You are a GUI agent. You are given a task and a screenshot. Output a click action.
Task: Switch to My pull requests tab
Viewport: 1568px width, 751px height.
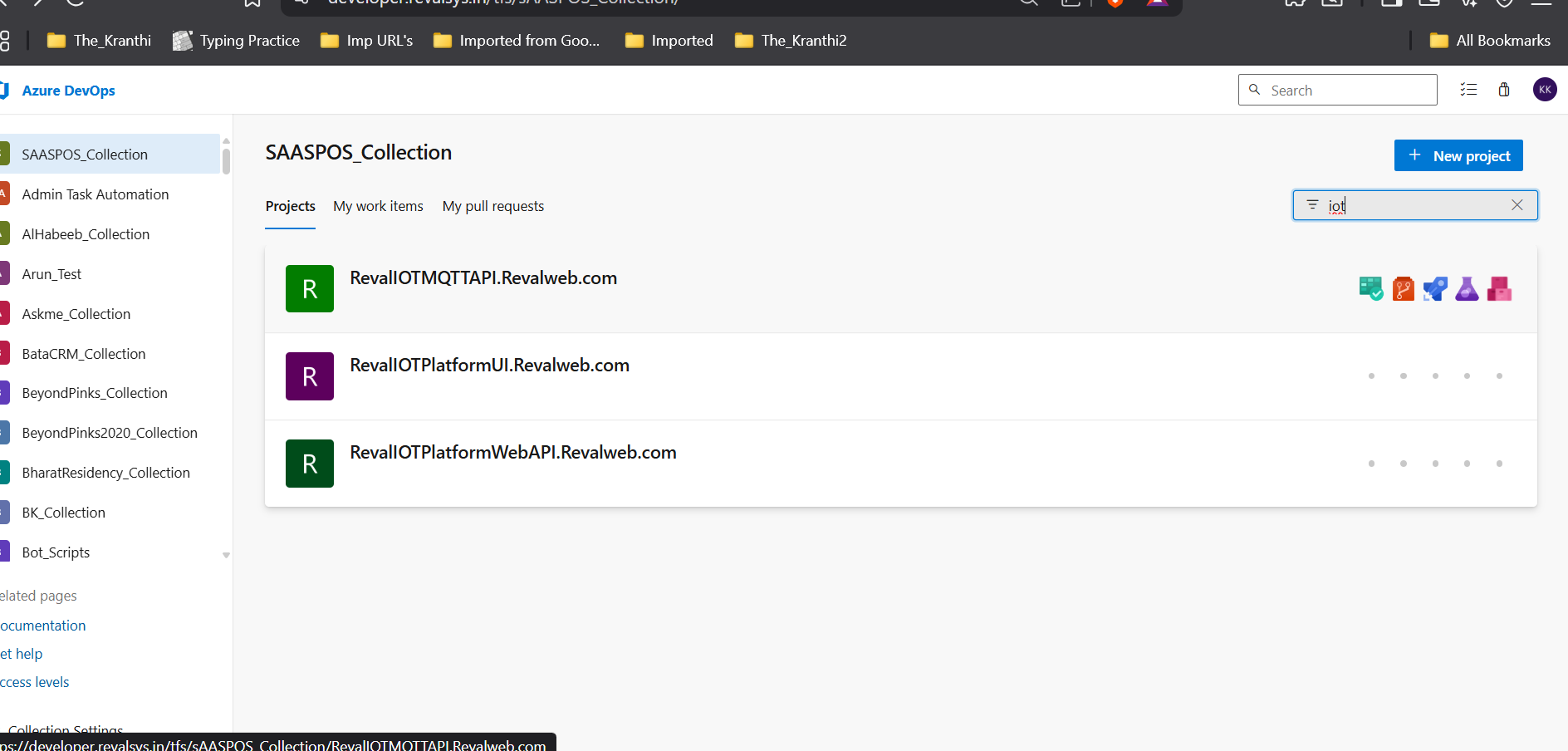pyautogui.click(x=493, y=206)
